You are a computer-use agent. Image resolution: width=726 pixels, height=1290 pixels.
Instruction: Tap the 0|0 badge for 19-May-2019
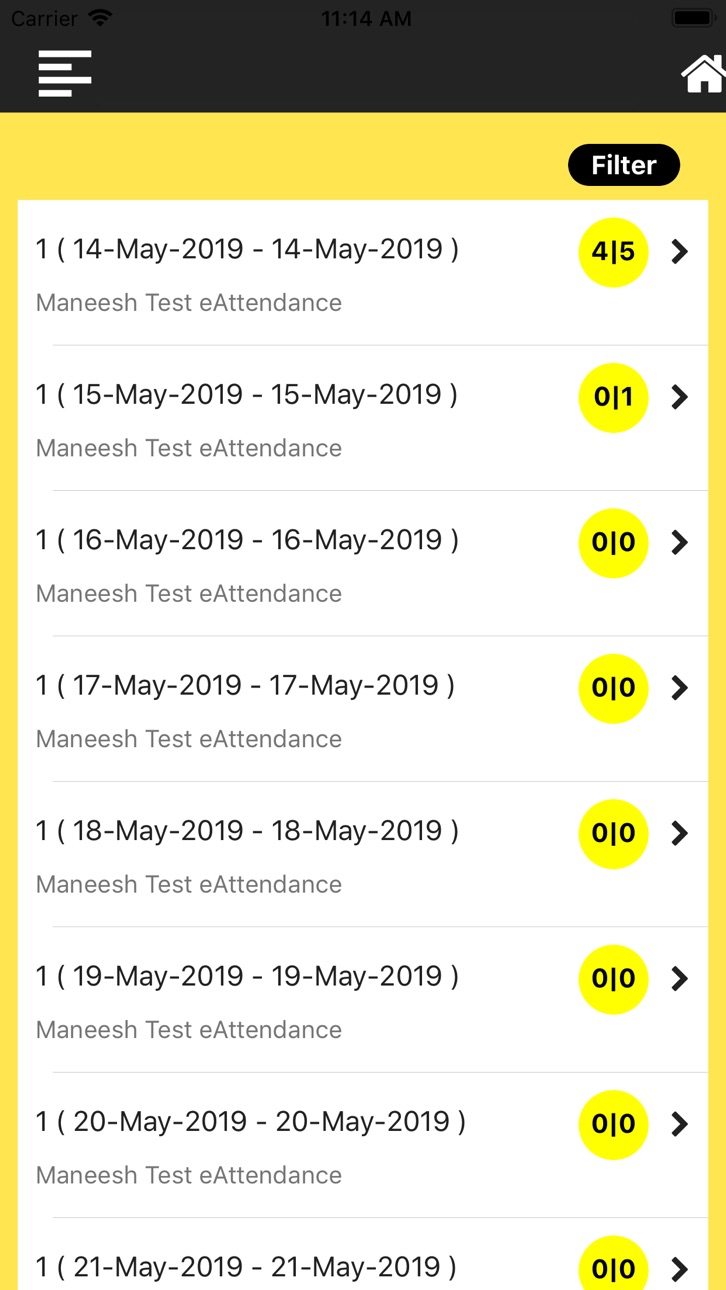tap(613, 979)
